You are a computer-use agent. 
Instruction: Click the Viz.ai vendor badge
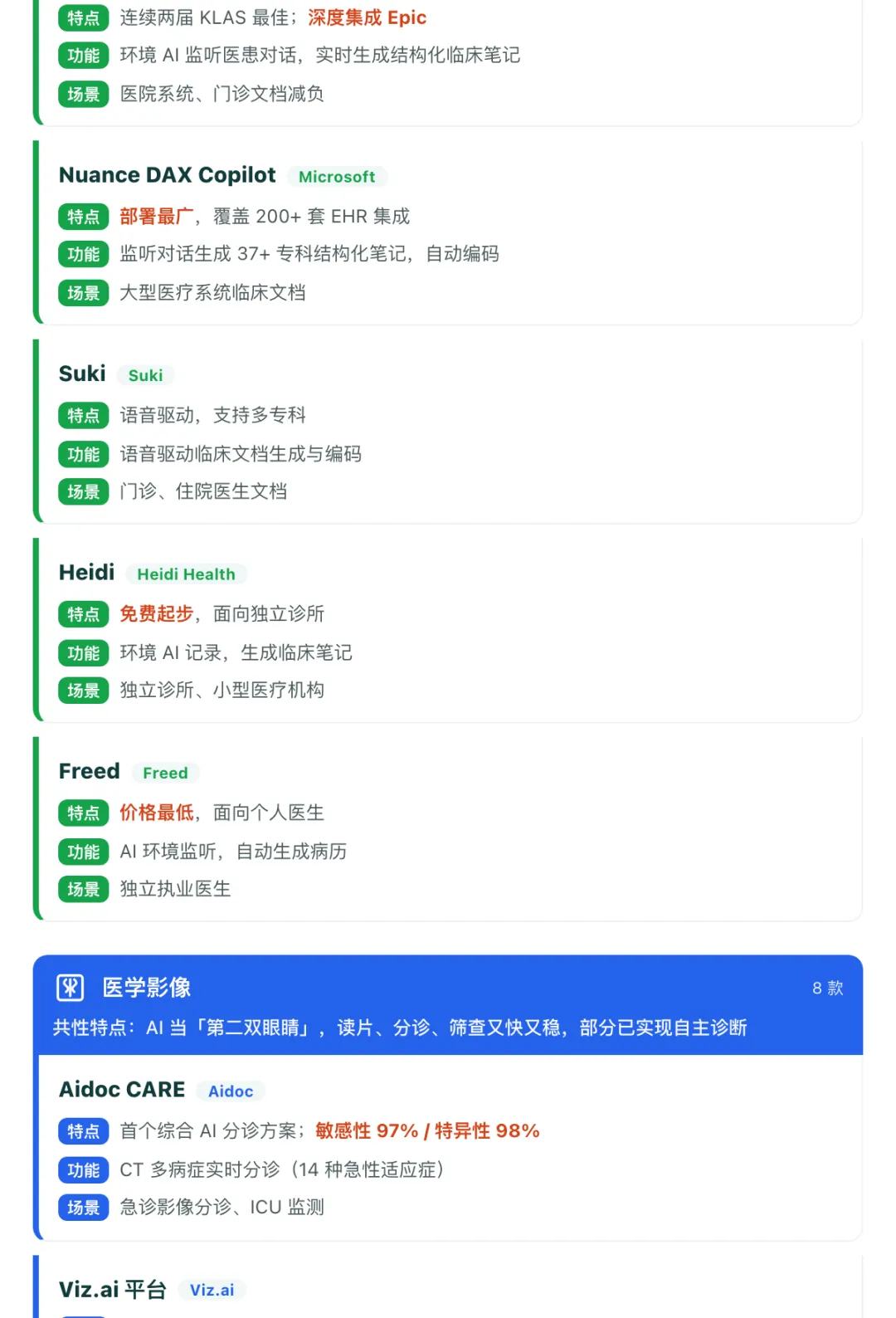pos(212,1290)
